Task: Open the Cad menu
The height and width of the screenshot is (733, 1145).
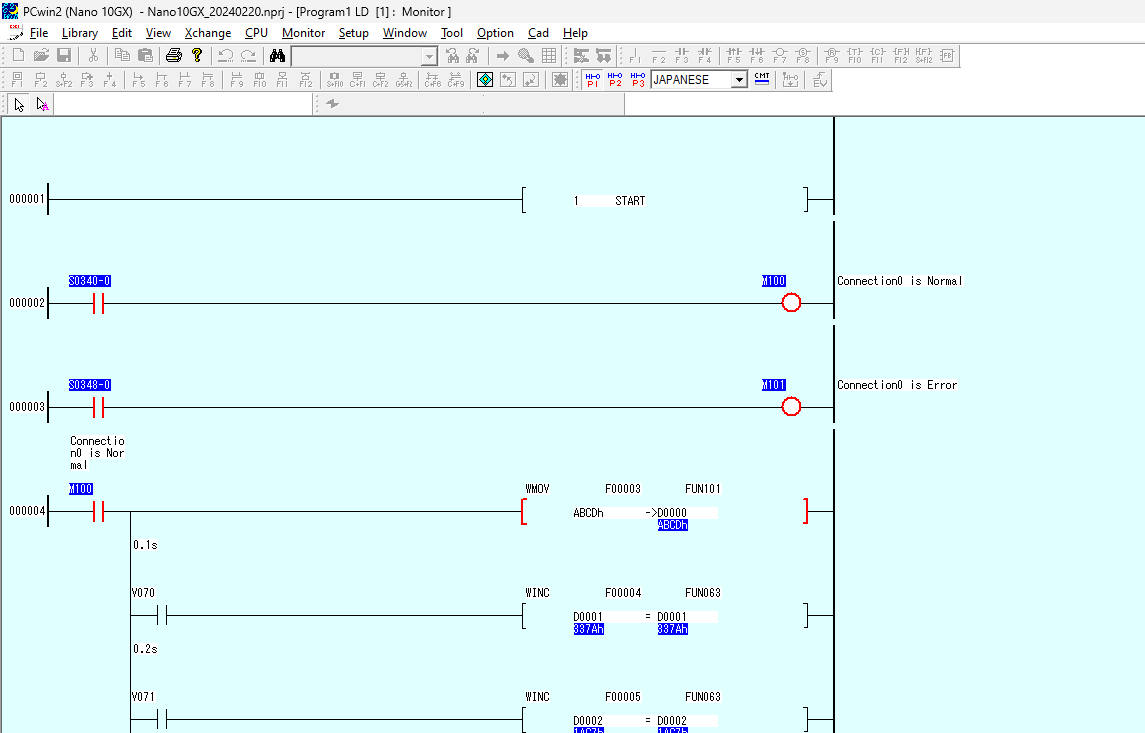Action: [x=538, y=33]
